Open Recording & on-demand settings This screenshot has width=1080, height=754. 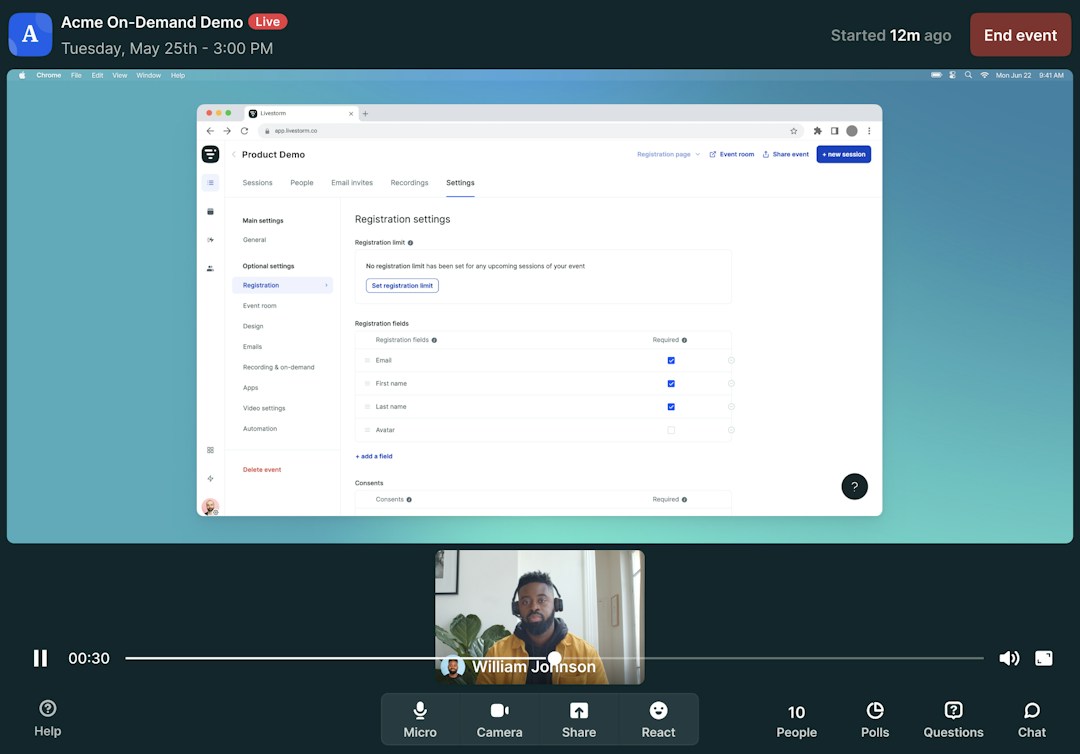click(x=278, y=368)
